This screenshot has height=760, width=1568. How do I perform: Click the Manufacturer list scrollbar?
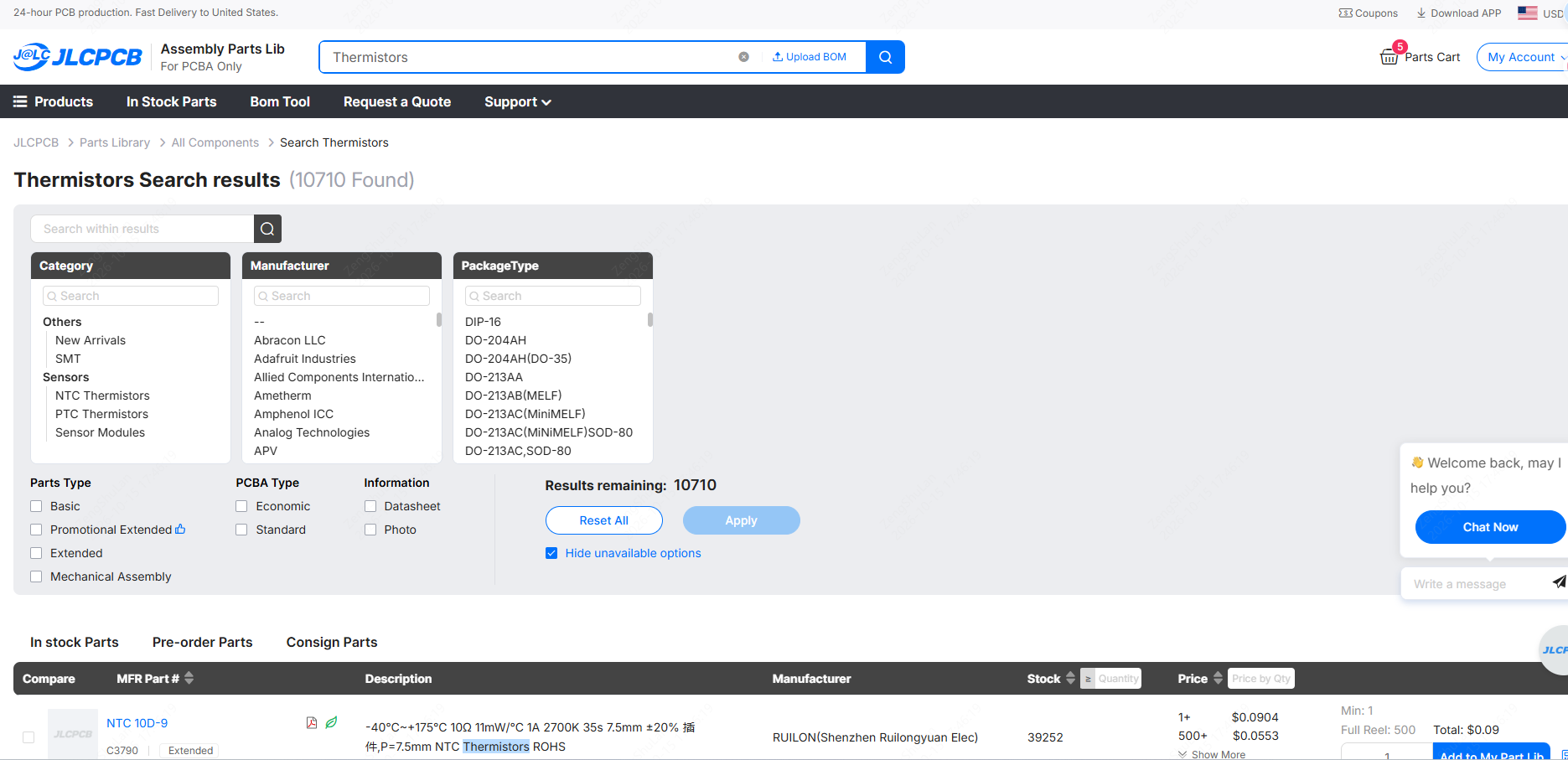click(439, 319)
